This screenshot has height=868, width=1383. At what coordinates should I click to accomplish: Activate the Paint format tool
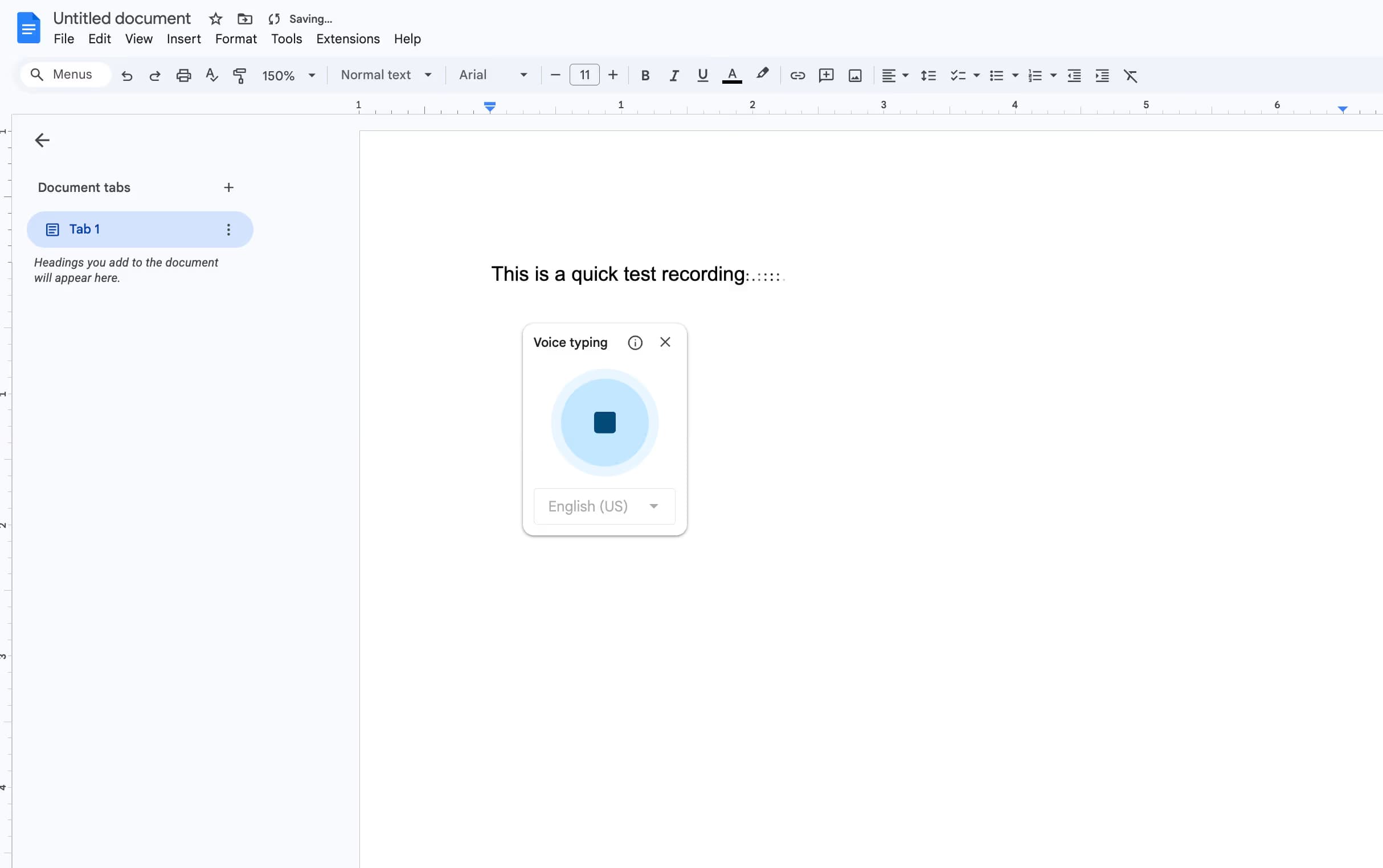coord(239,75)
